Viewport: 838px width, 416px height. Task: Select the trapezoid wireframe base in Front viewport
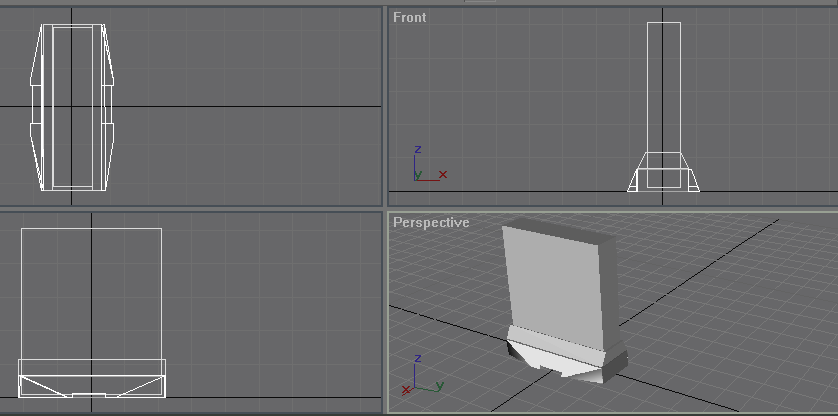click(664, 173)
